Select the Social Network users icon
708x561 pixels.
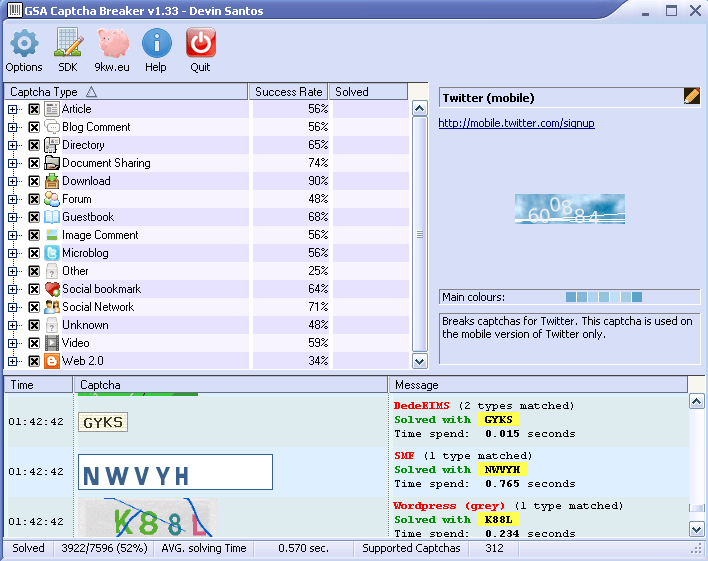click(52, 307)
